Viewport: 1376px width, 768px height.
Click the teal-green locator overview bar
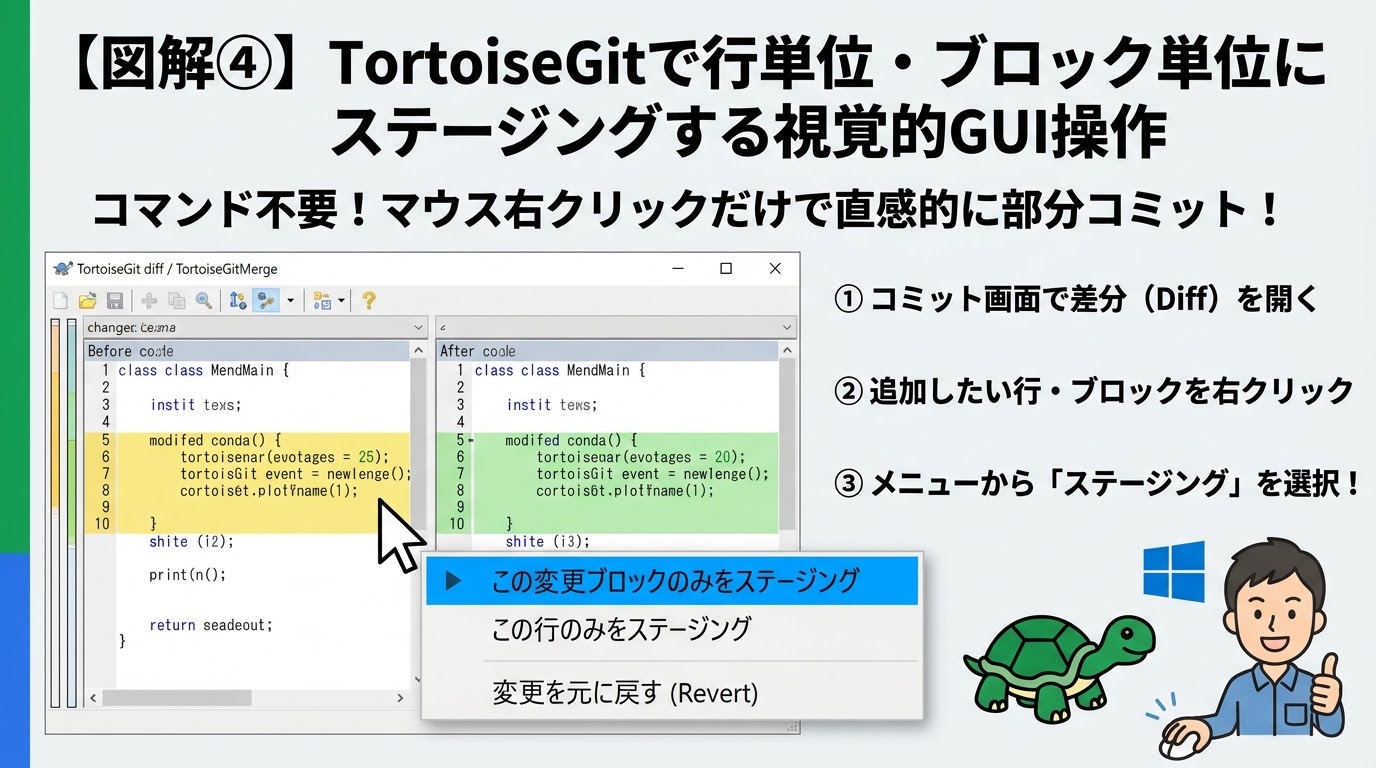point(71,514)
